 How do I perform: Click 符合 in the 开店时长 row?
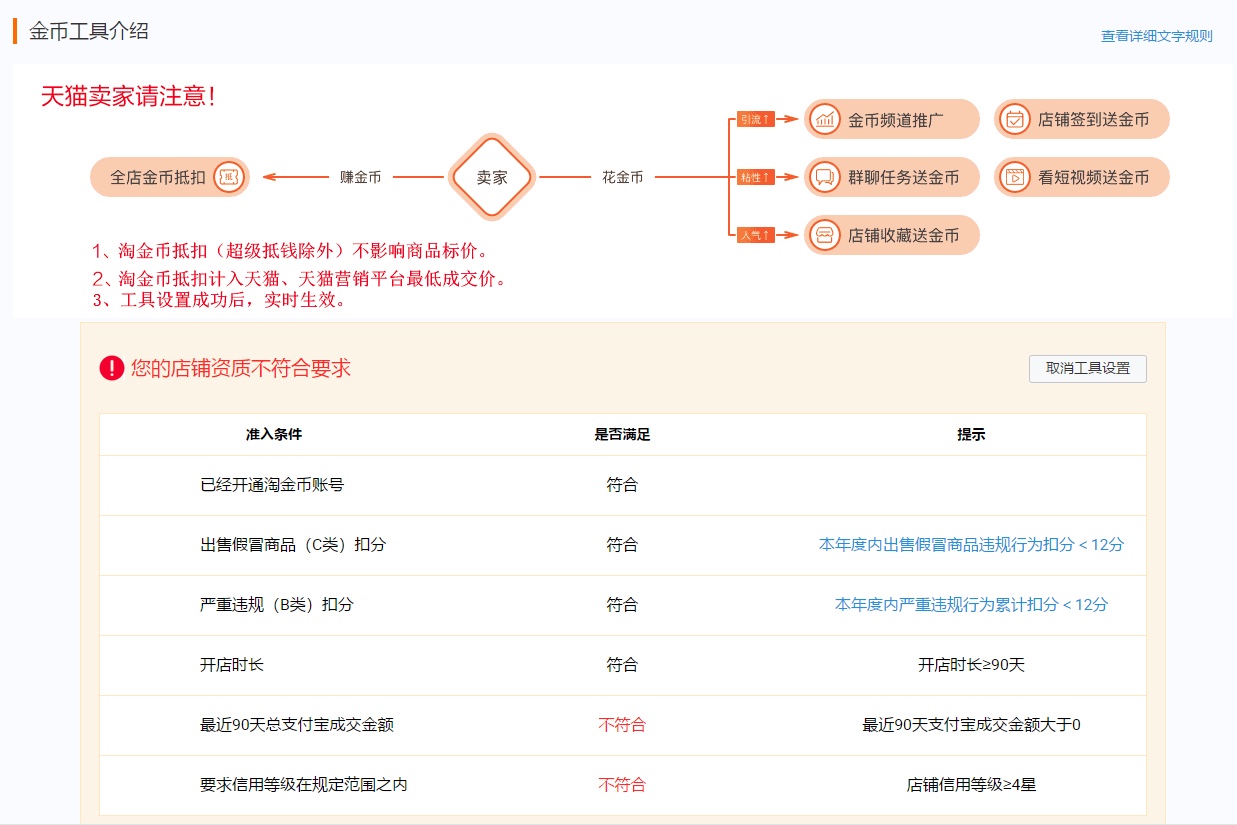622,665
